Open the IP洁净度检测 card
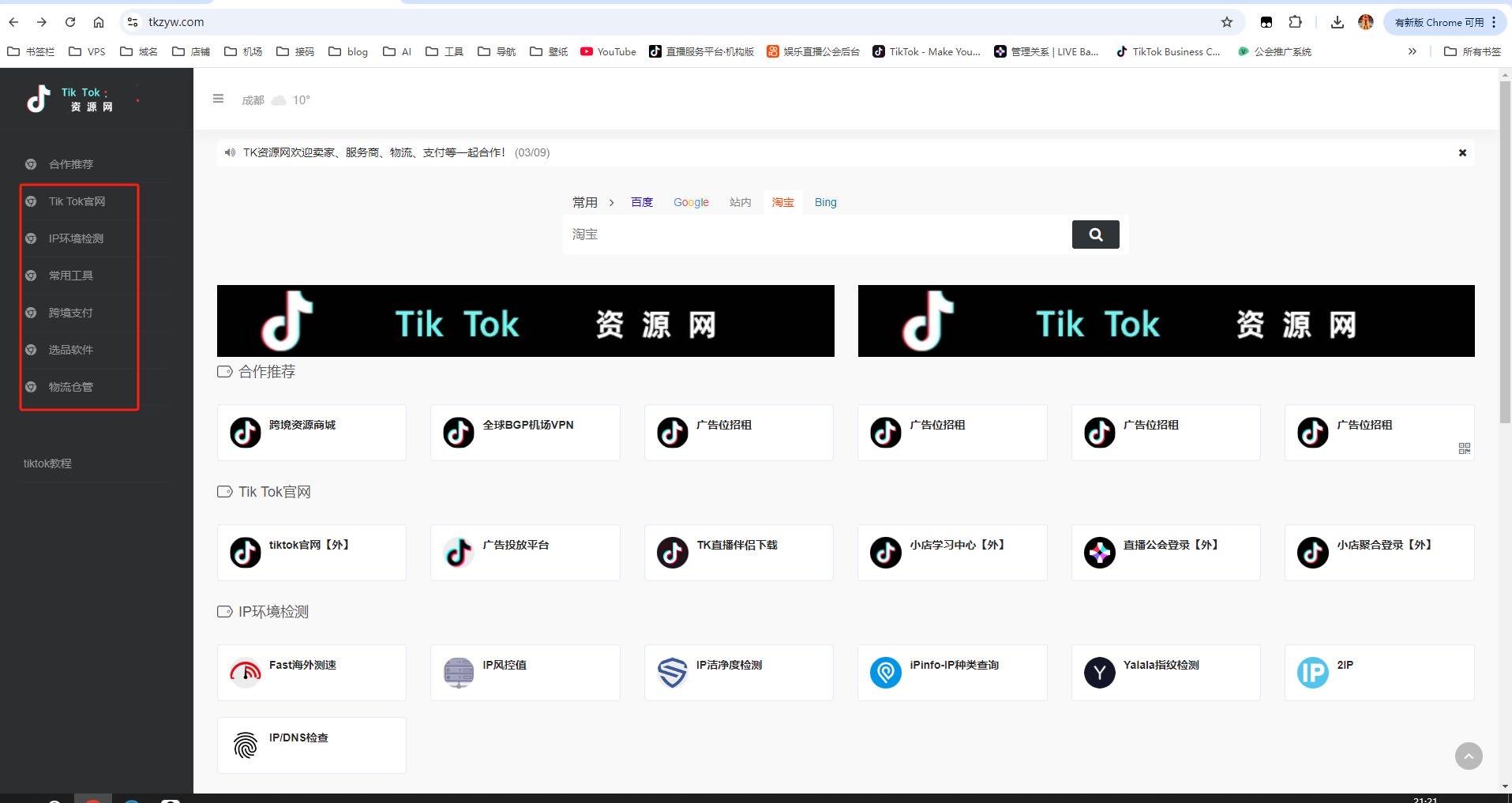 pyautogui.click(x=739, y=673)
